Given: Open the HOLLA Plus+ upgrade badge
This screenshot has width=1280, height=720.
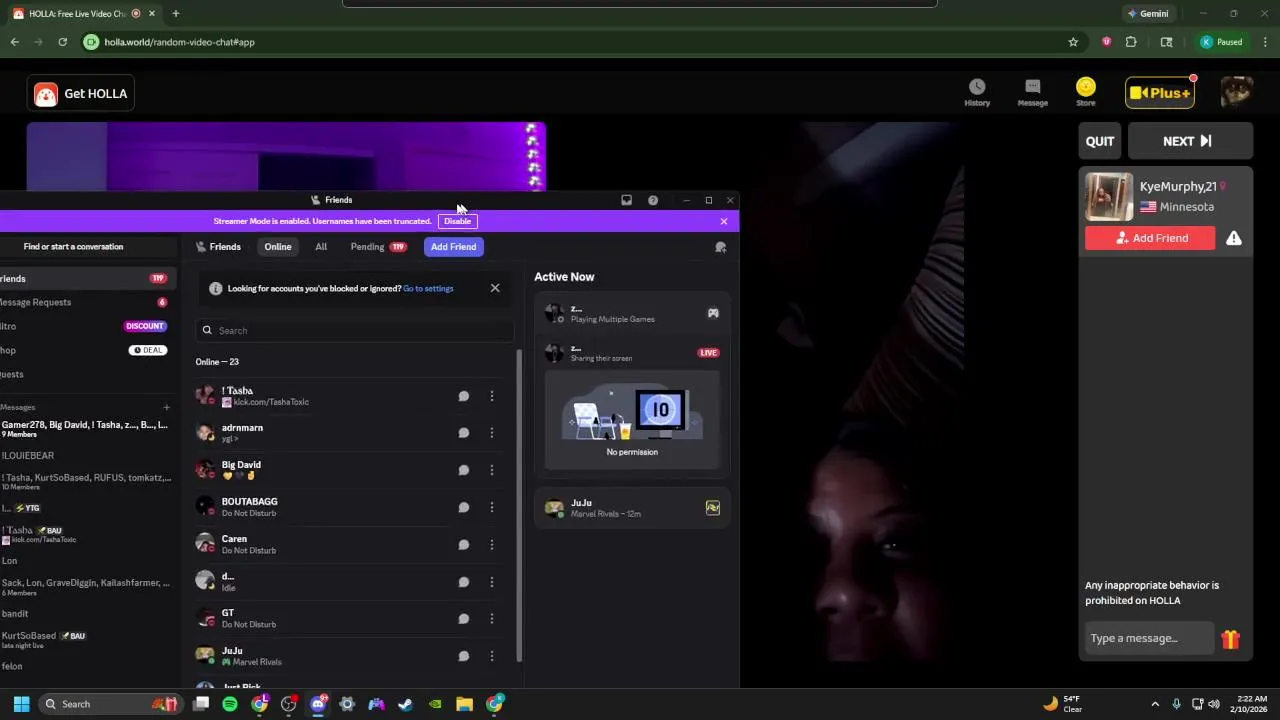Looking at the screenshot, I should tap(1160, 92).
